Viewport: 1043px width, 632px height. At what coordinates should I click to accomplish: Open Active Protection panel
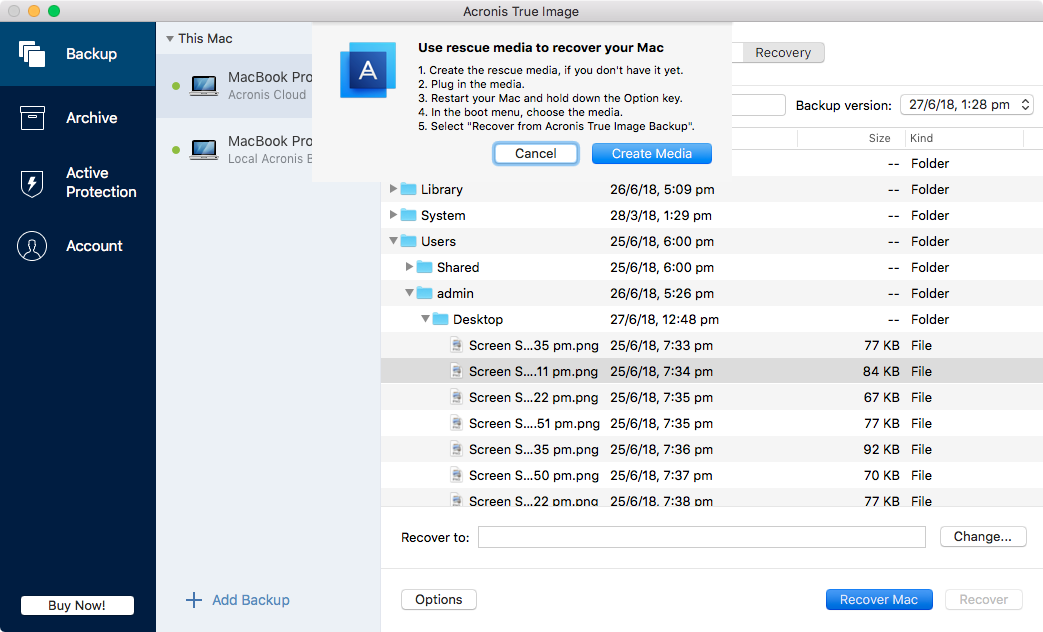tap(32, 182)
